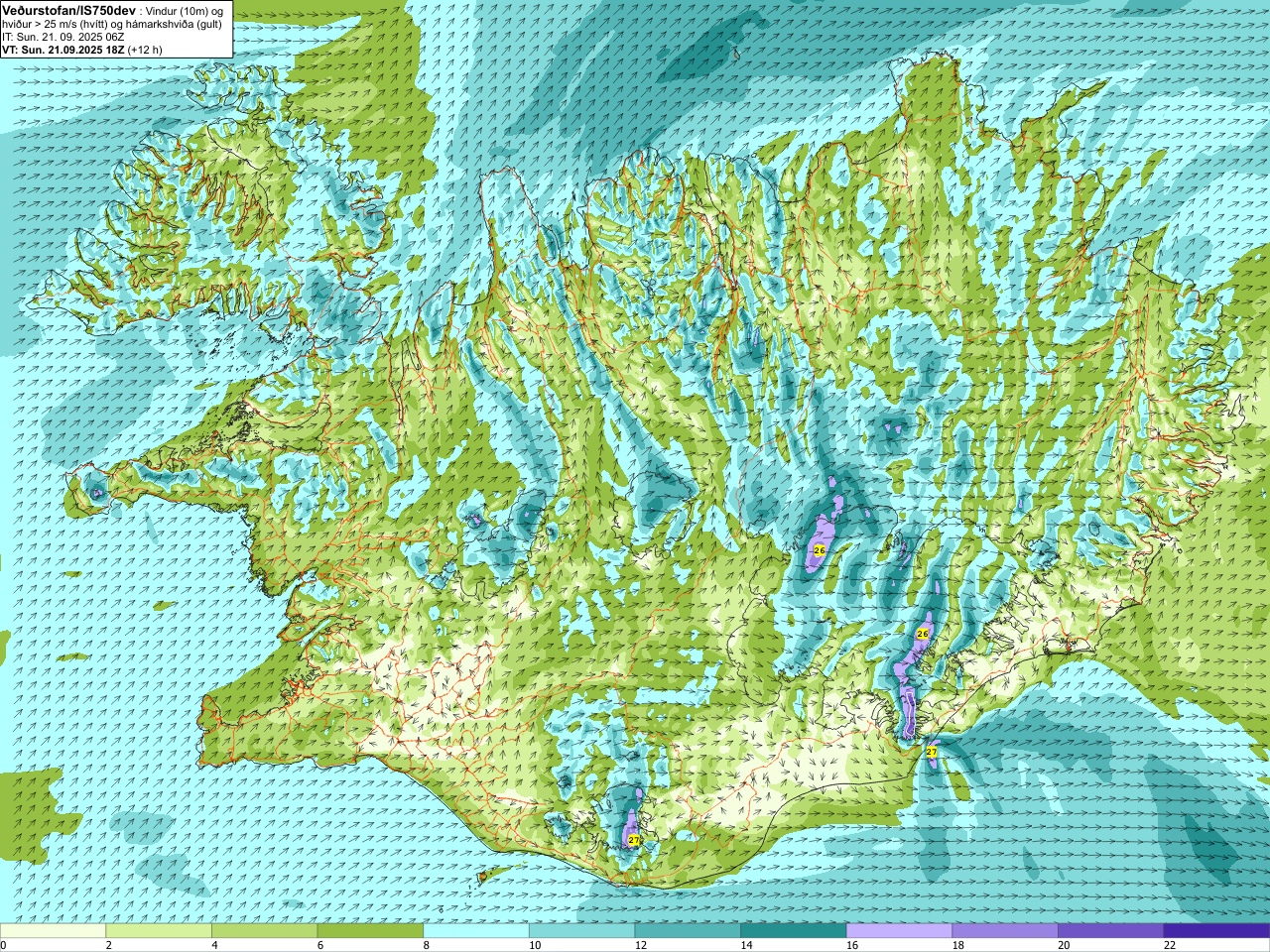Click the '(+12 h)' forecast offset text
Viewport: 1270px width, 952px height.
tap(145, 49)
